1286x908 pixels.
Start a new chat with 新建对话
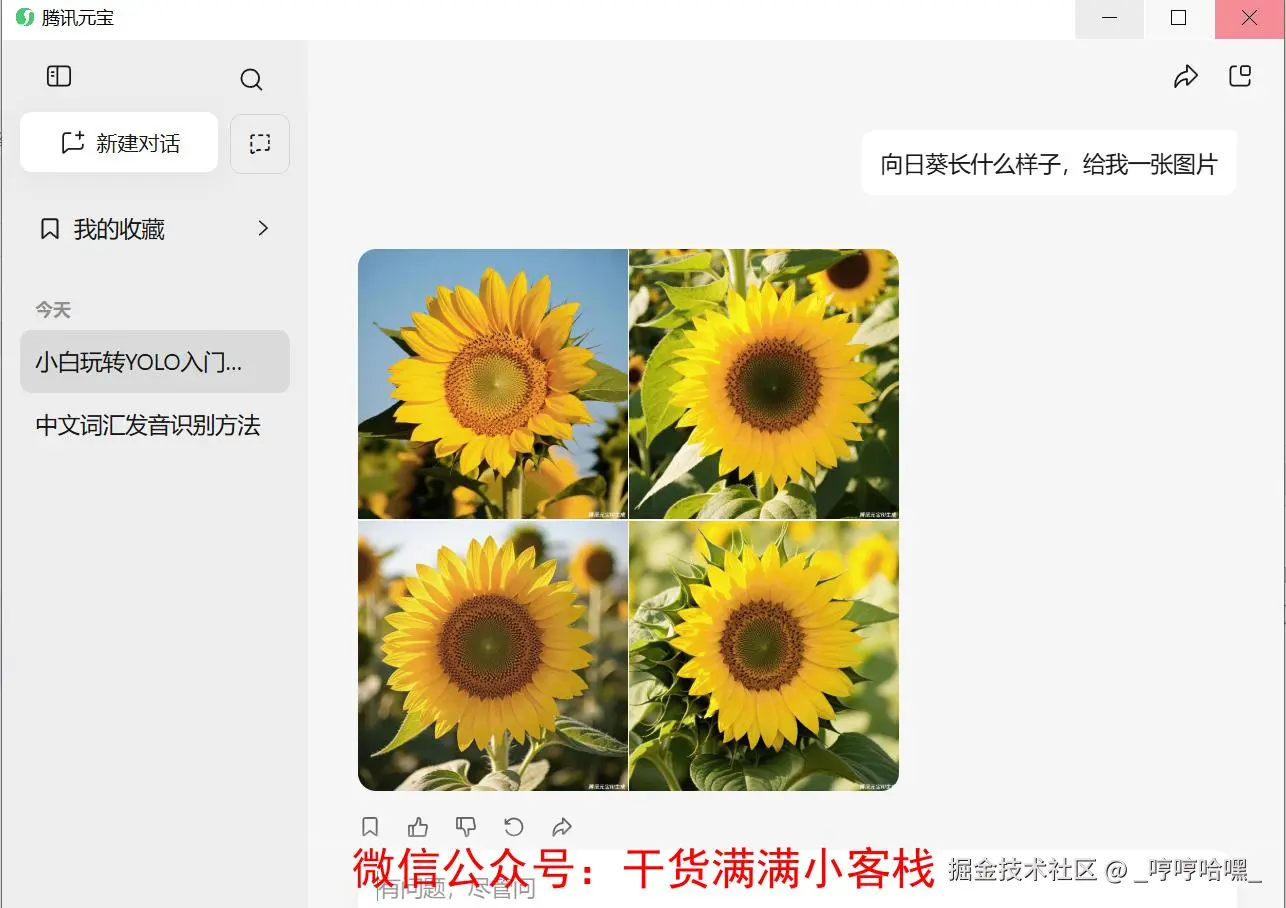118,142
